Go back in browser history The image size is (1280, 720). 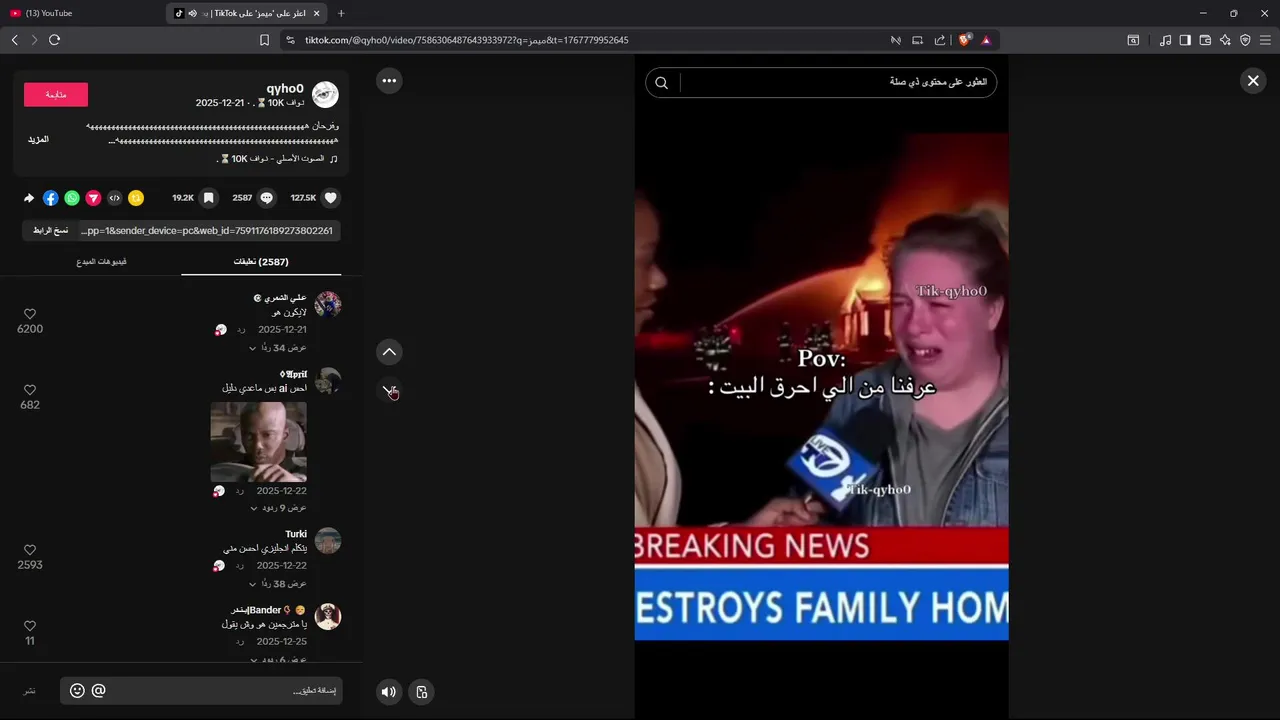coord(14,40)
